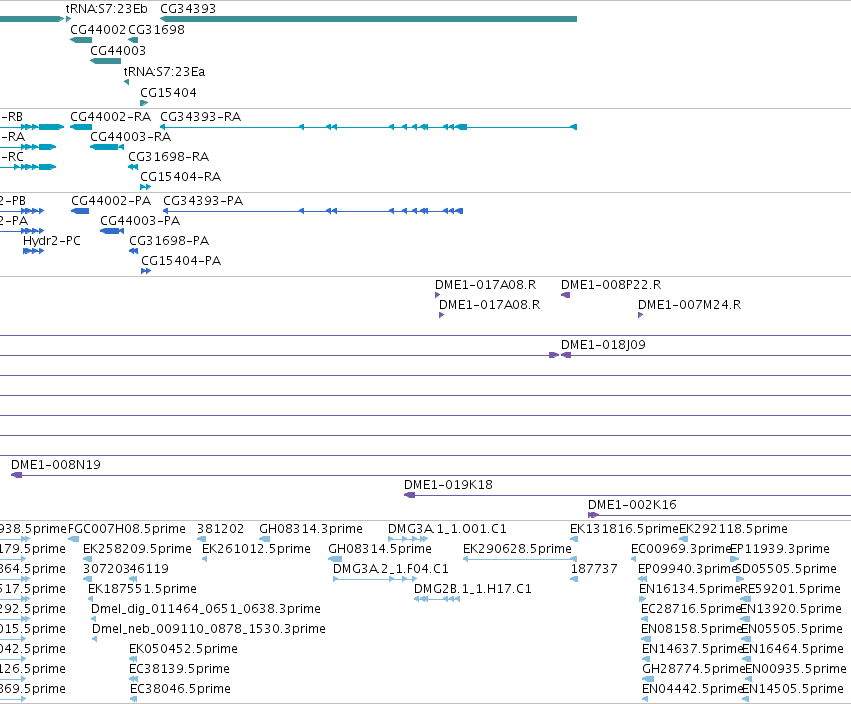Click the CG31698-PA protein label
The width and height of the screenshot is (851, 704).
(169, 241)
